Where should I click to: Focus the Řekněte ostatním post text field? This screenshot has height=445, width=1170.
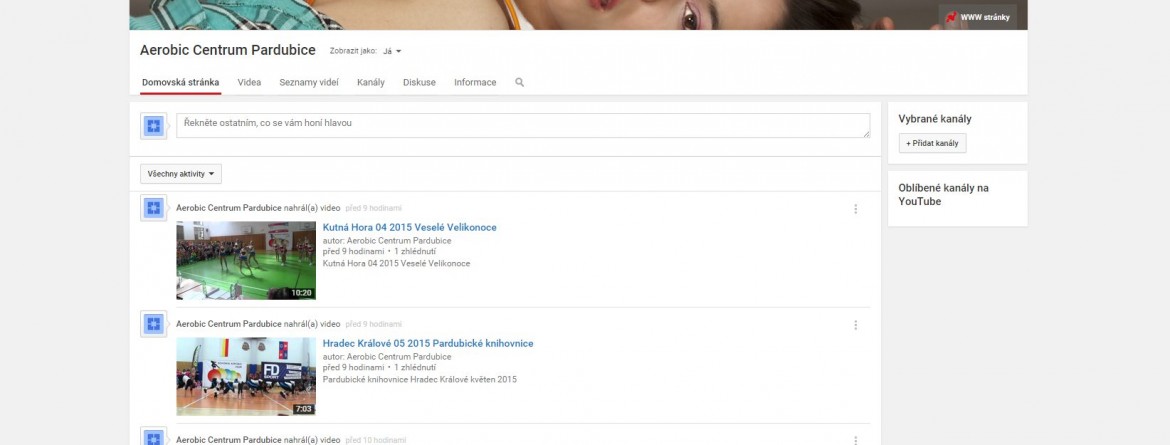[523, 125]
